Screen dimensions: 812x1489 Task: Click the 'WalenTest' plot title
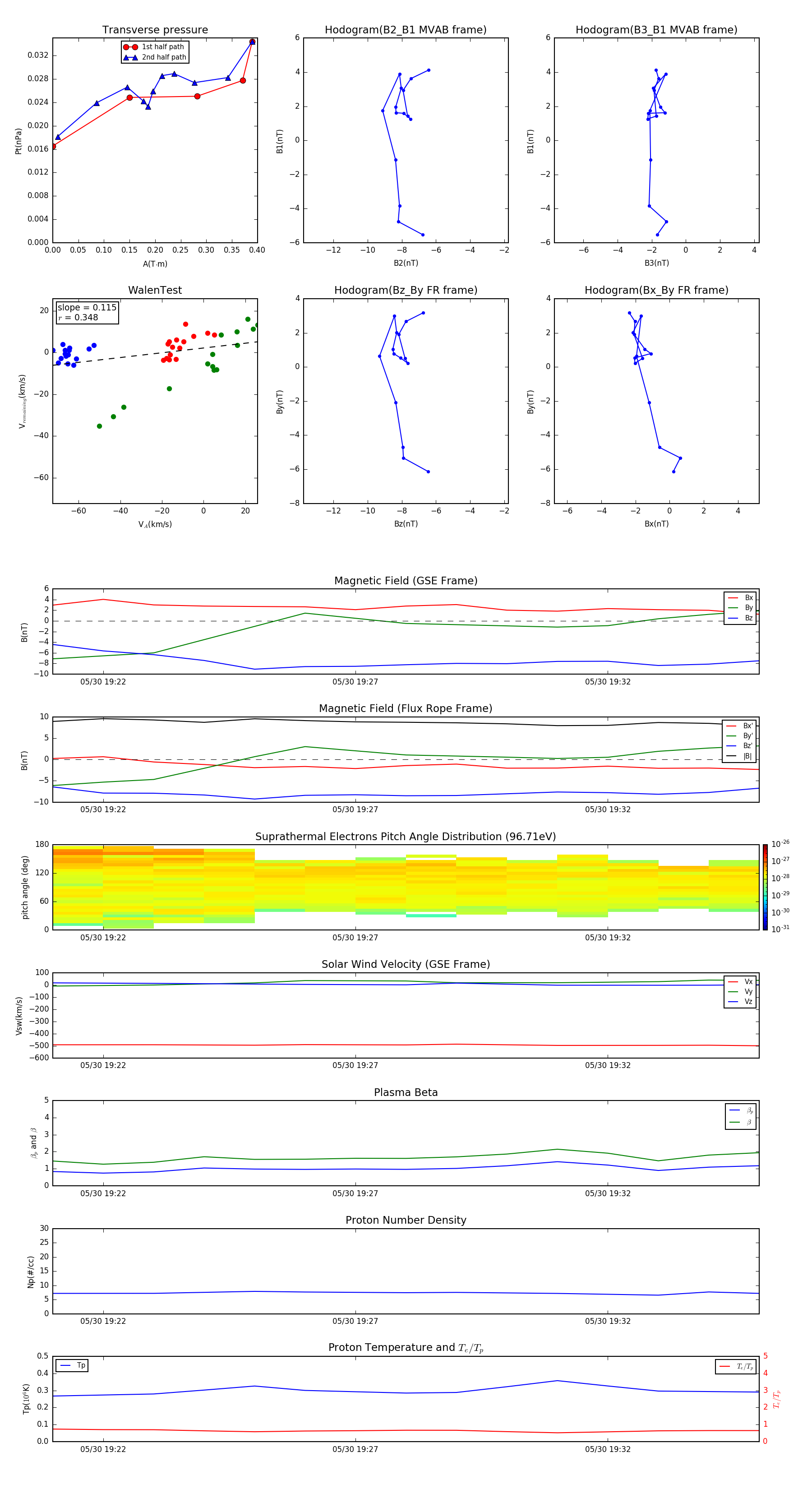click(x=155, y=290)
